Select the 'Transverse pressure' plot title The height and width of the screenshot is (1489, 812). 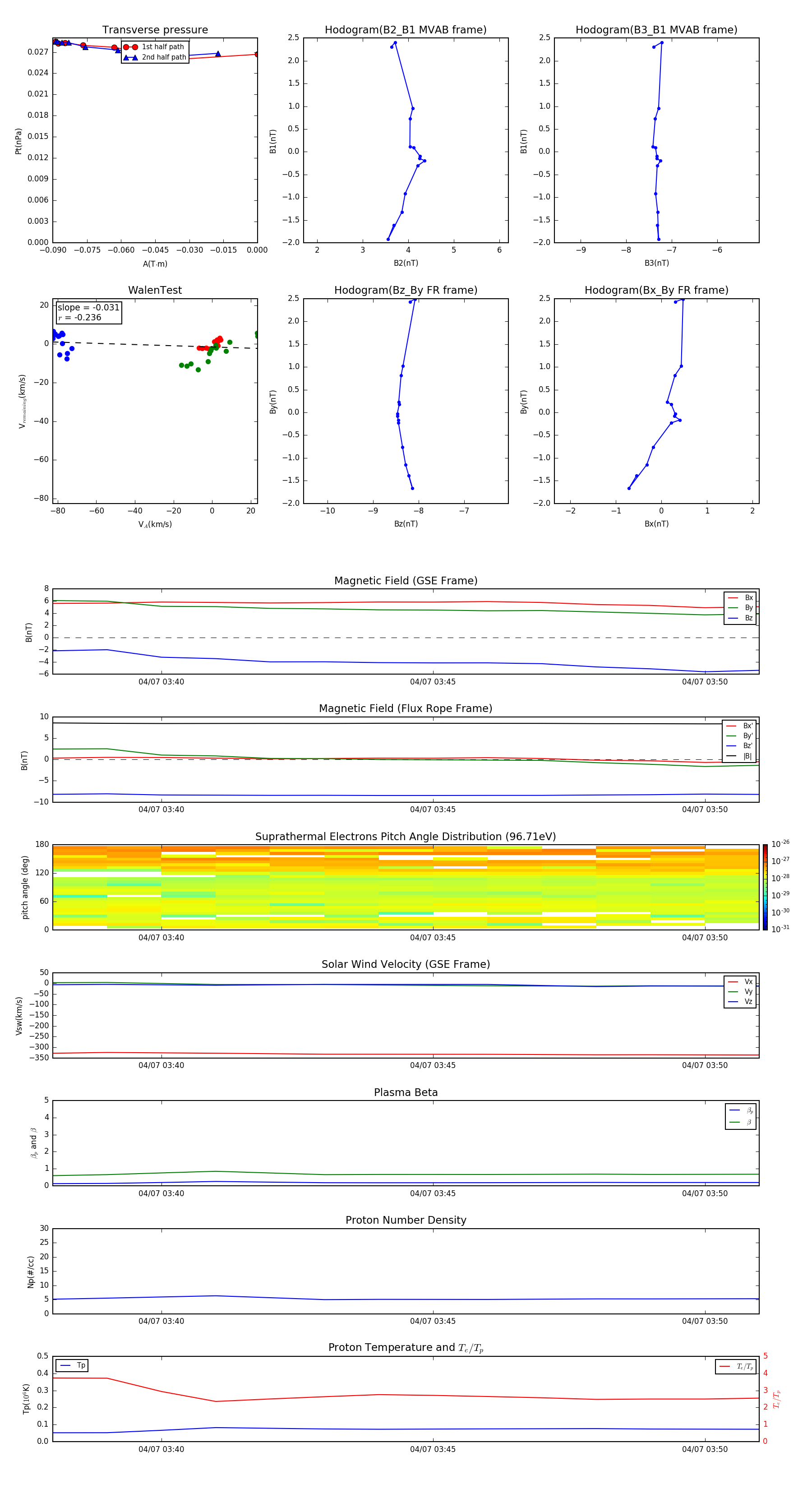click(155, 30)
